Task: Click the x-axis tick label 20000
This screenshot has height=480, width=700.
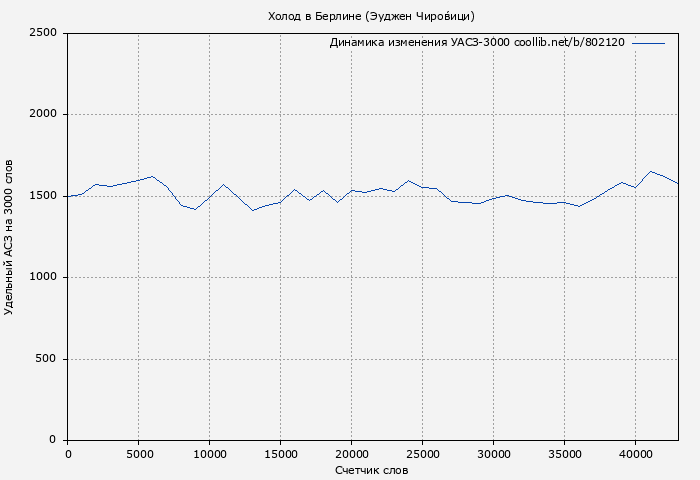Action: [351, 454]
